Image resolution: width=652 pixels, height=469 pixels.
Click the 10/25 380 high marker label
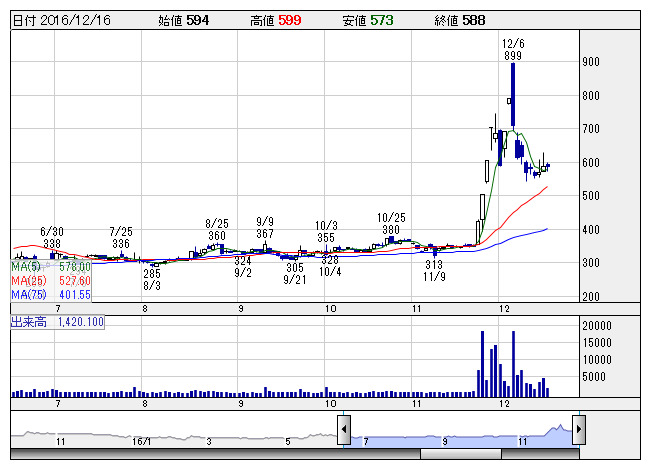point(391,223)
